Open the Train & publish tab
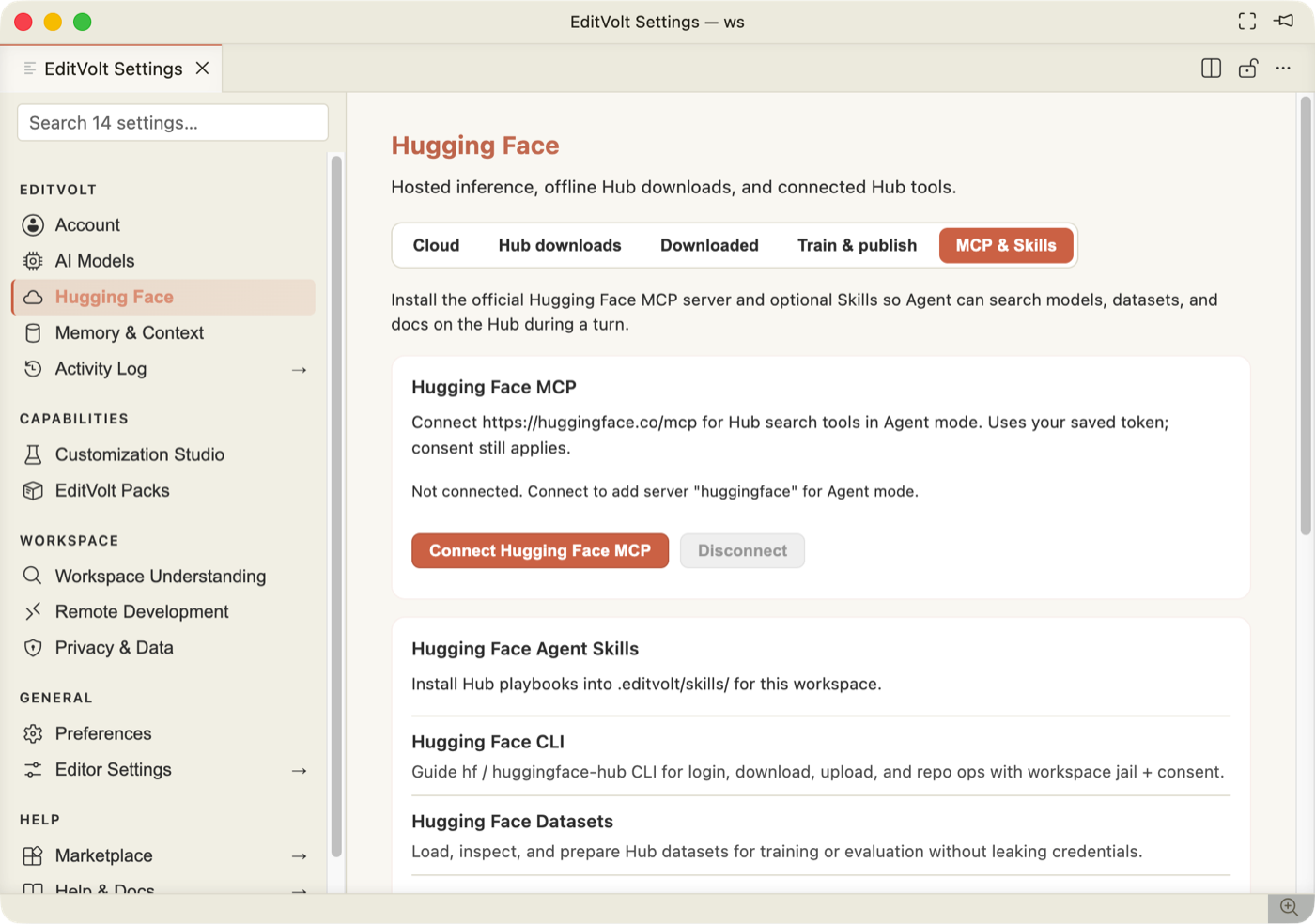The height and width of the screenshot is (924, 1315). point(857,246)
